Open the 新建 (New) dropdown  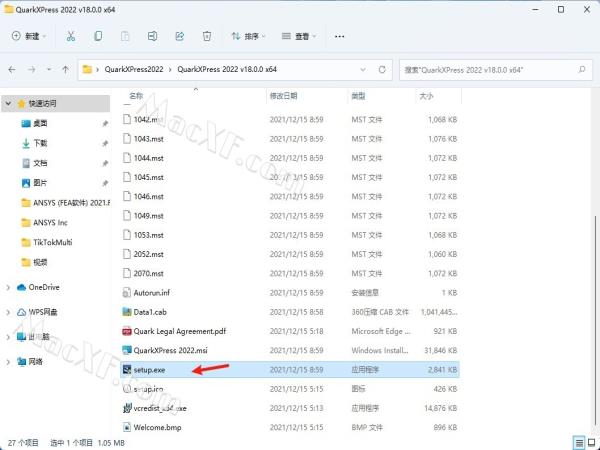[28, 36]
